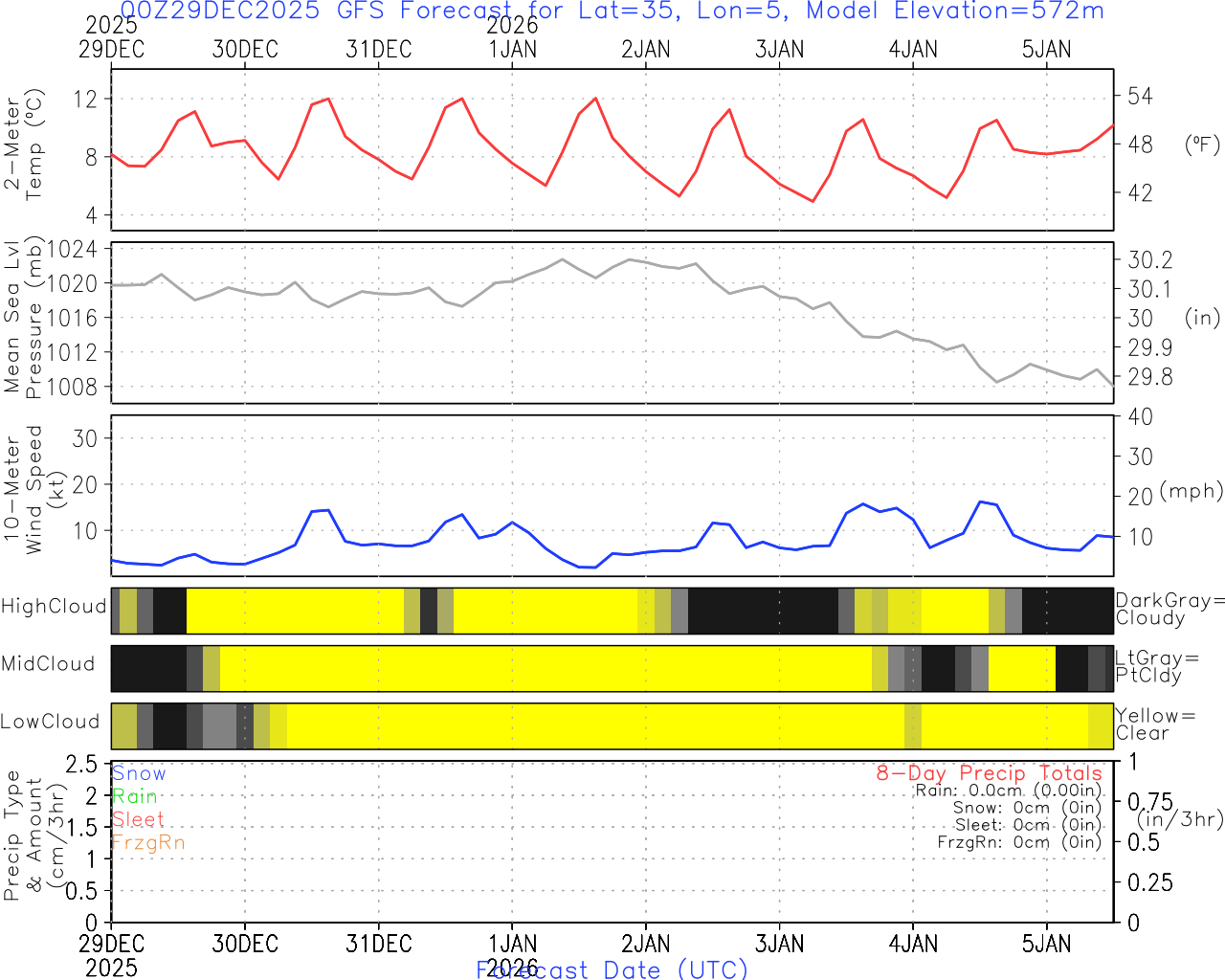
Task: Click the orange FrzgRn legend label
Action: point(148,842)
